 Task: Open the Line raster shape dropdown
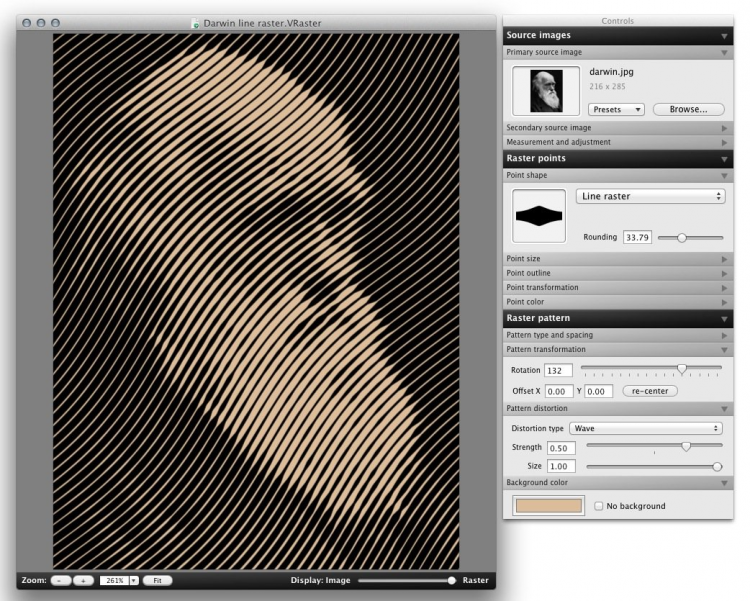tap(650, 197)
